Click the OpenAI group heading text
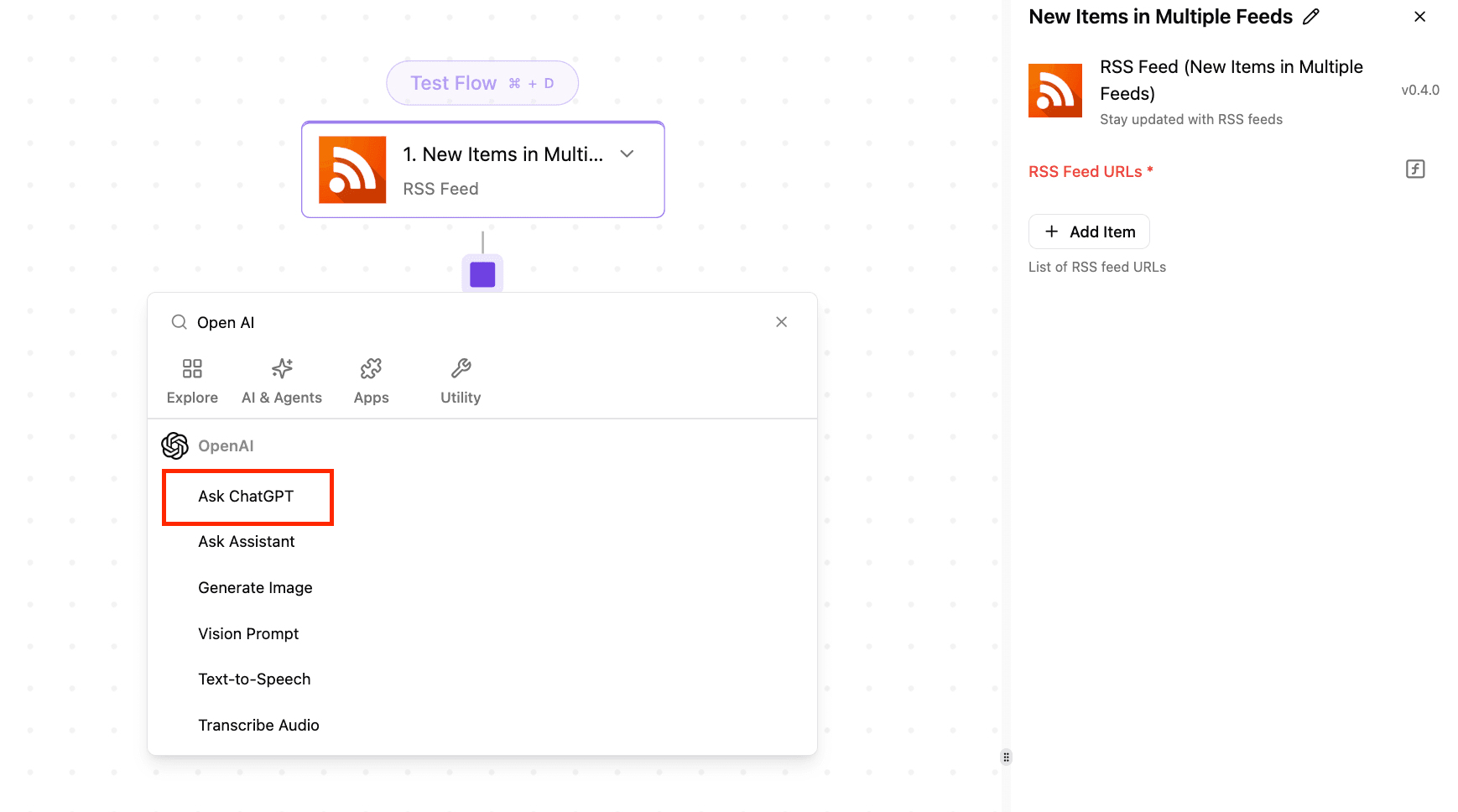Image resolution: width=1458 pixels, height=812 pixels. pyautogui.click(x=226, y=446)
